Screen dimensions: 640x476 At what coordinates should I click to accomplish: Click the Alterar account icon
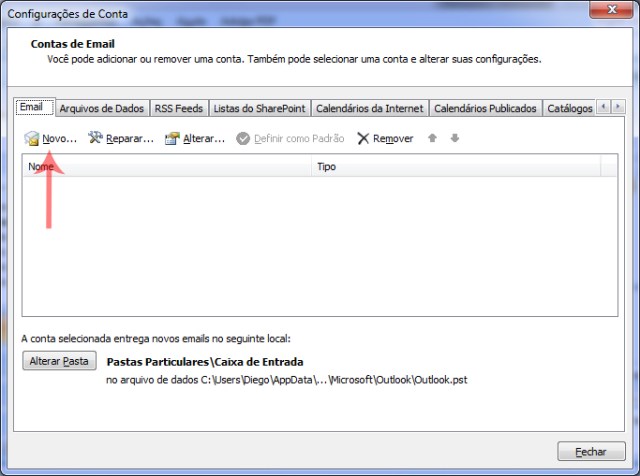[x=172, y=139]
